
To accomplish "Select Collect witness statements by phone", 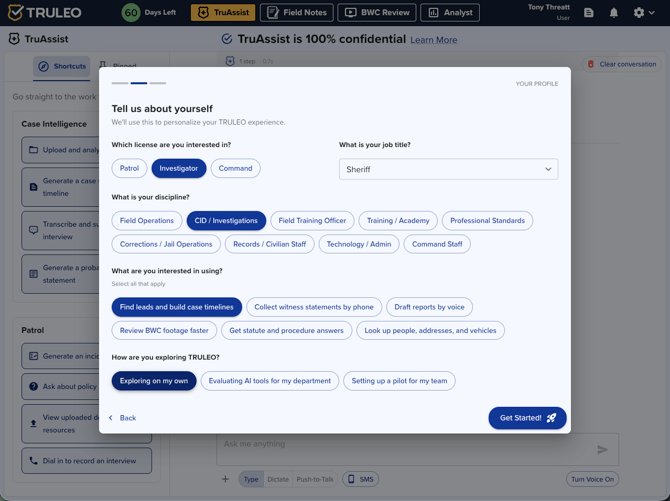I will point(314,307).
